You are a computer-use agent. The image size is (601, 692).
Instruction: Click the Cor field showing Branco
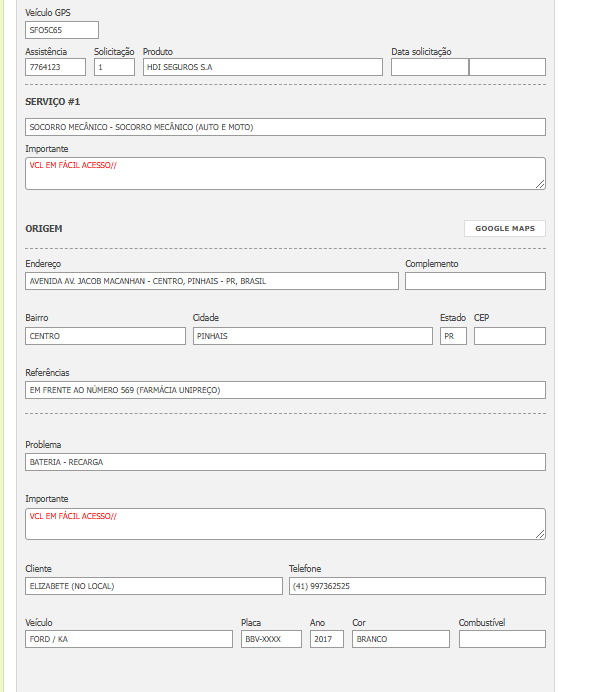pos(400,639)
